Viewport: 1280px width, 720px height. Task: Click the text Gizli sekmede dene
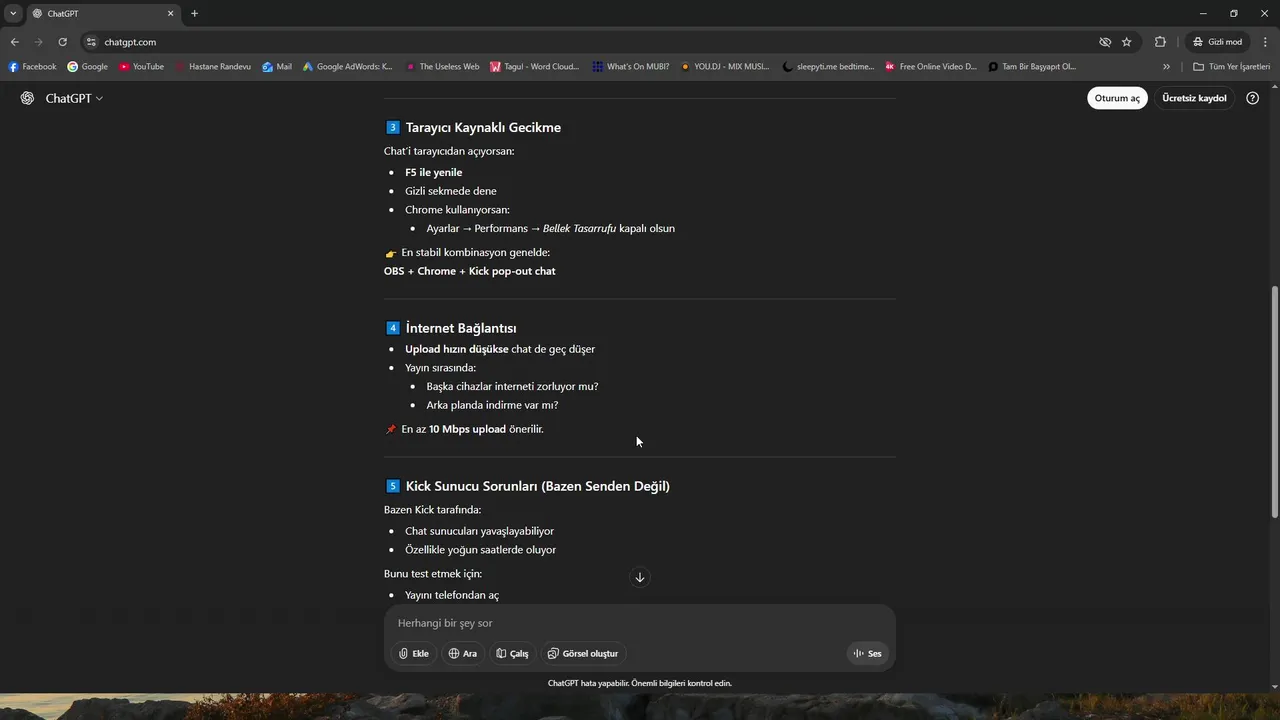450,191
